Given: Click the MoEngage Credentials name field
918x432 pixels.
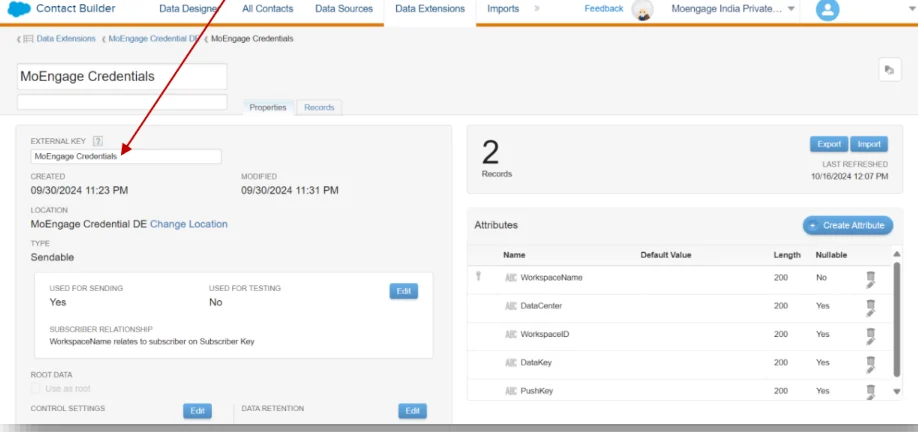Looking at the screenshot, I should pos(122,77).
